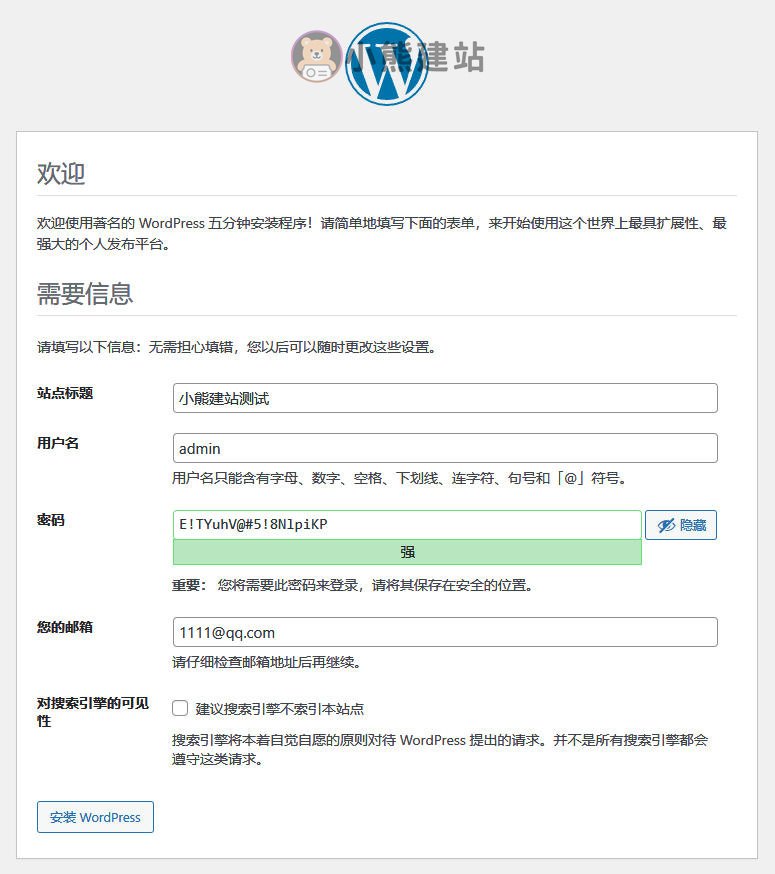Click the 建议搜索引擎不索引本站点 label text
This screenshot has width=775, height=874.
tap(279, 709)
